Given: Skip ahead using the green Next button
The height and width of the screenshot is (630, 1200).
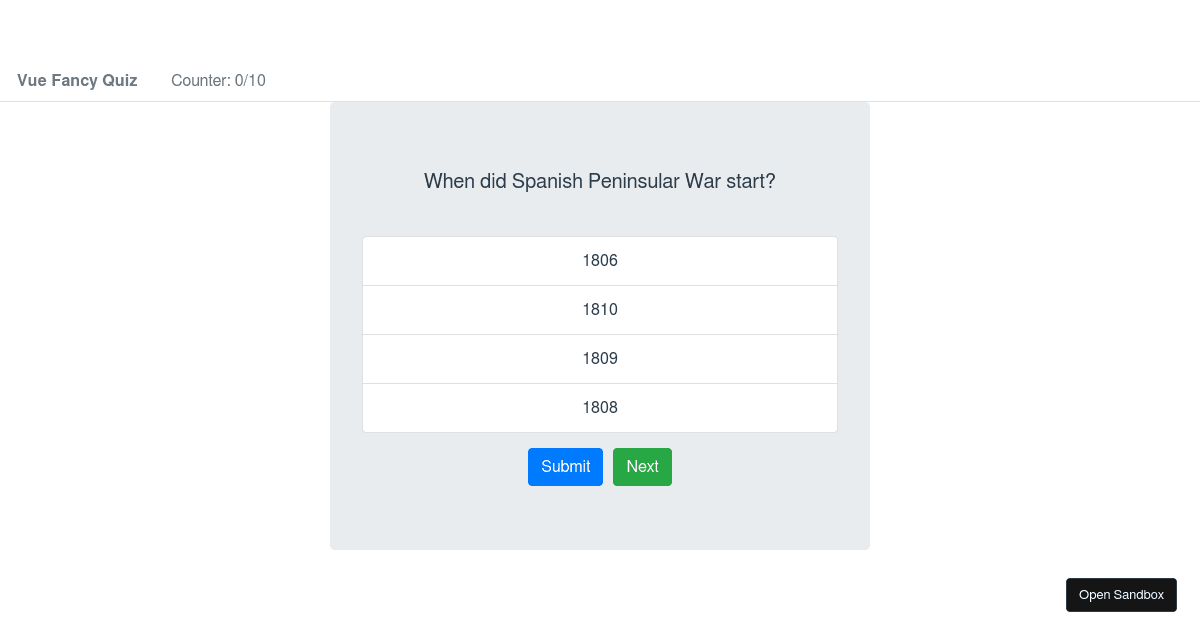Looking at the screenshot, I should tap(642, 467).
